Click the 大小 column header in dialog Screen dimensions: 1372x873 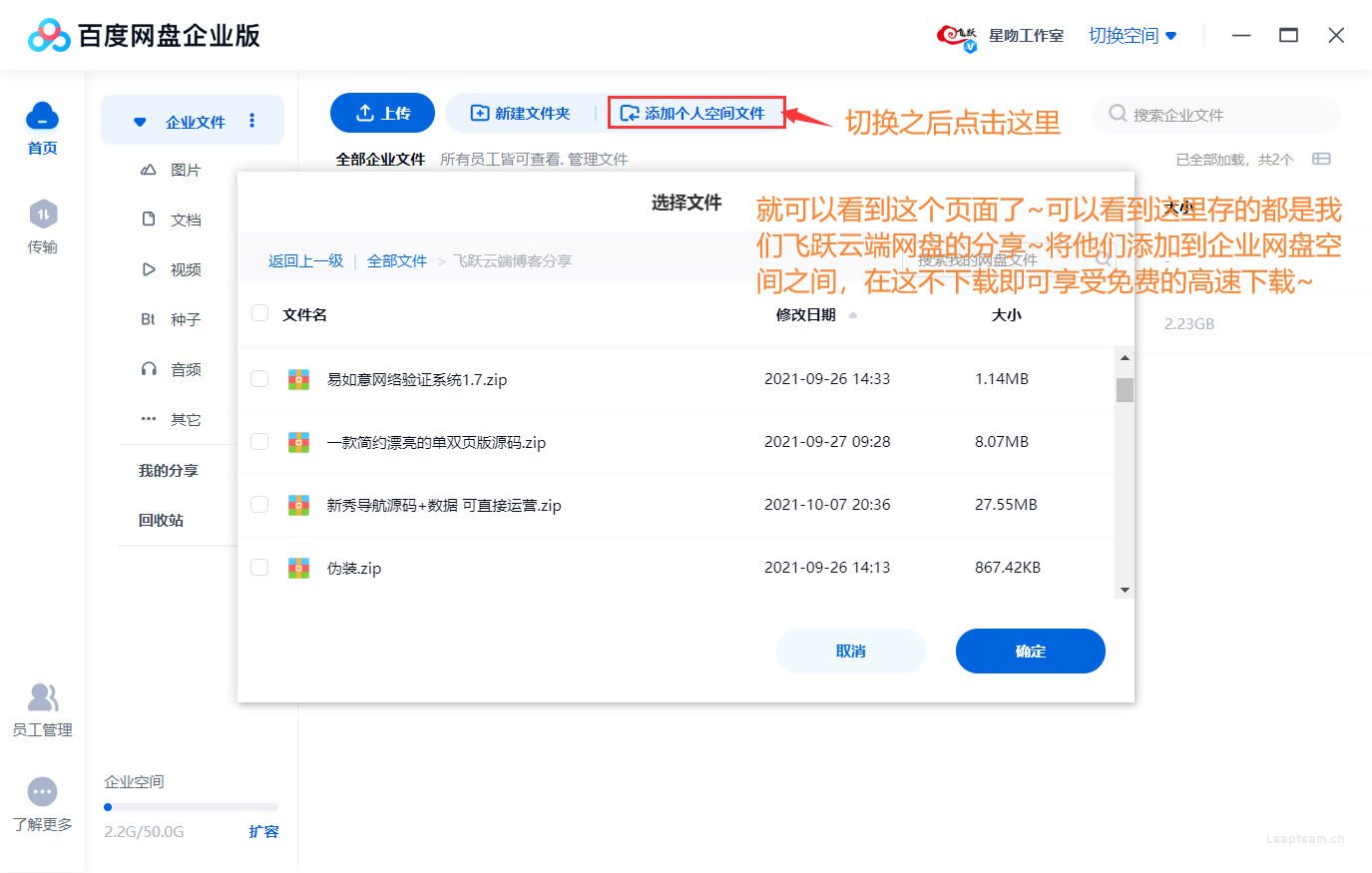point(1006,314)
